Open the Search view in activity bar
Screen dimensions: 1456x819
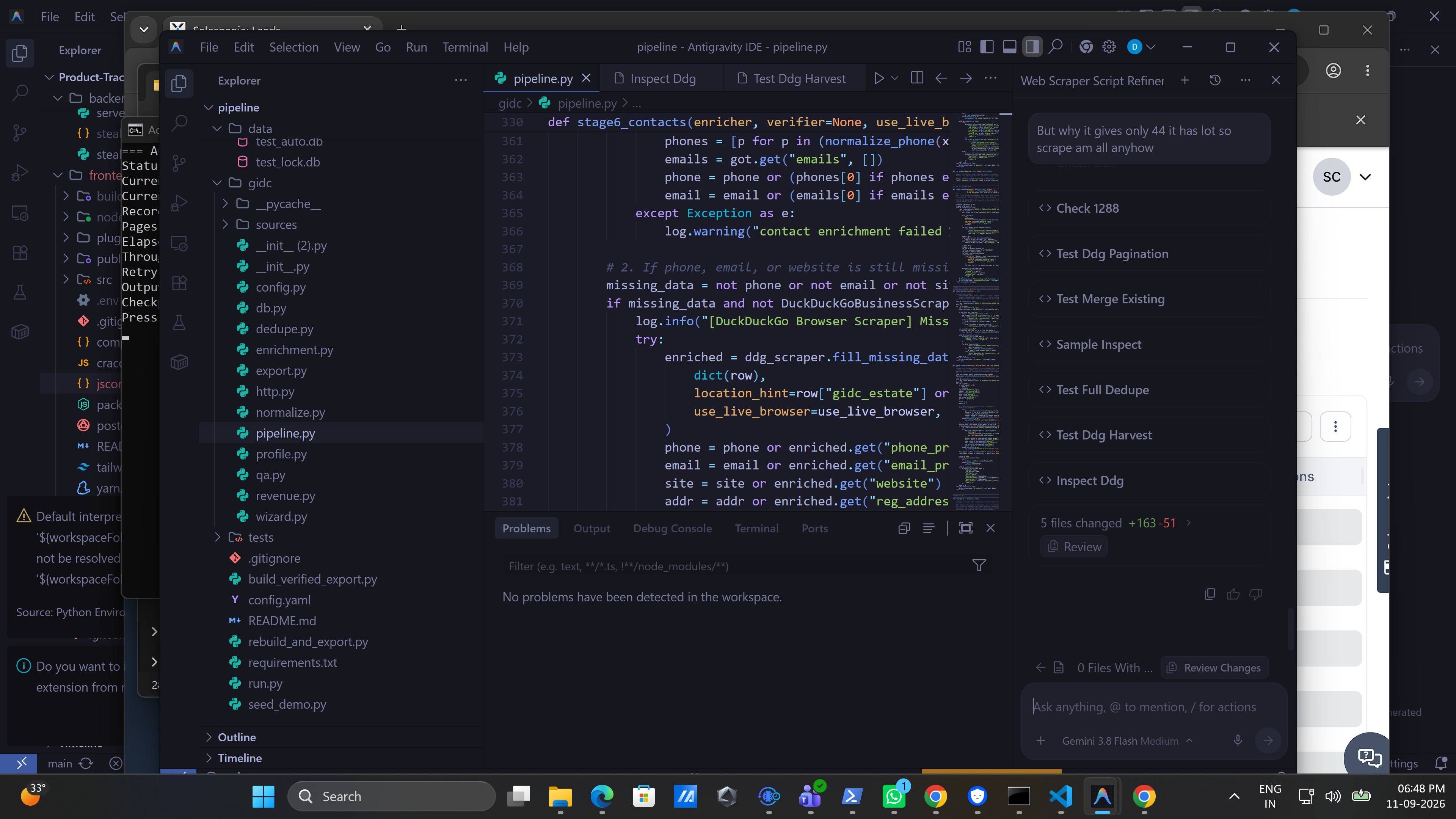point(180,122)
